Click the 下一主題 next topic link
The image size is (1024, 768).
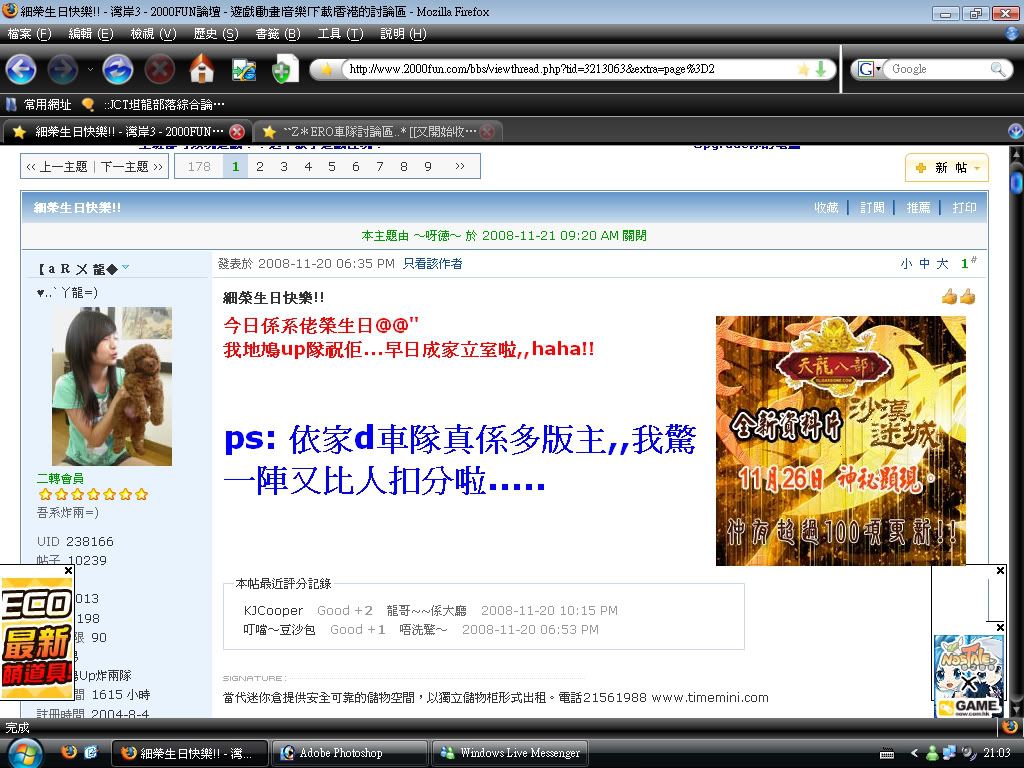(131, 167)
